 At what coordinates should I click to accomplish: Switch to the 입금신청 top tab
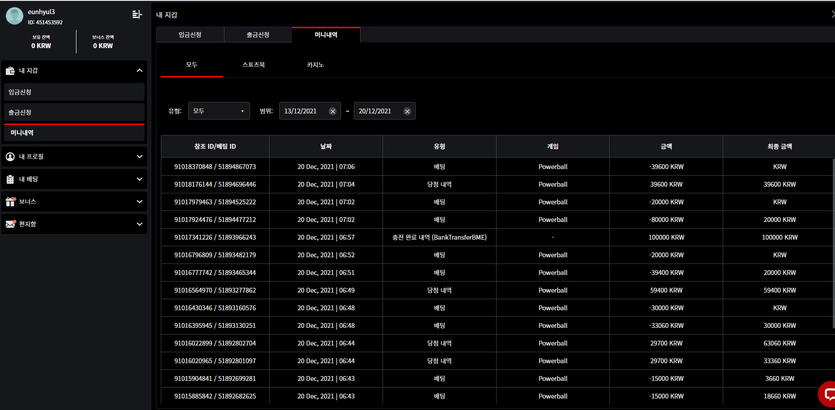point(190,35)
